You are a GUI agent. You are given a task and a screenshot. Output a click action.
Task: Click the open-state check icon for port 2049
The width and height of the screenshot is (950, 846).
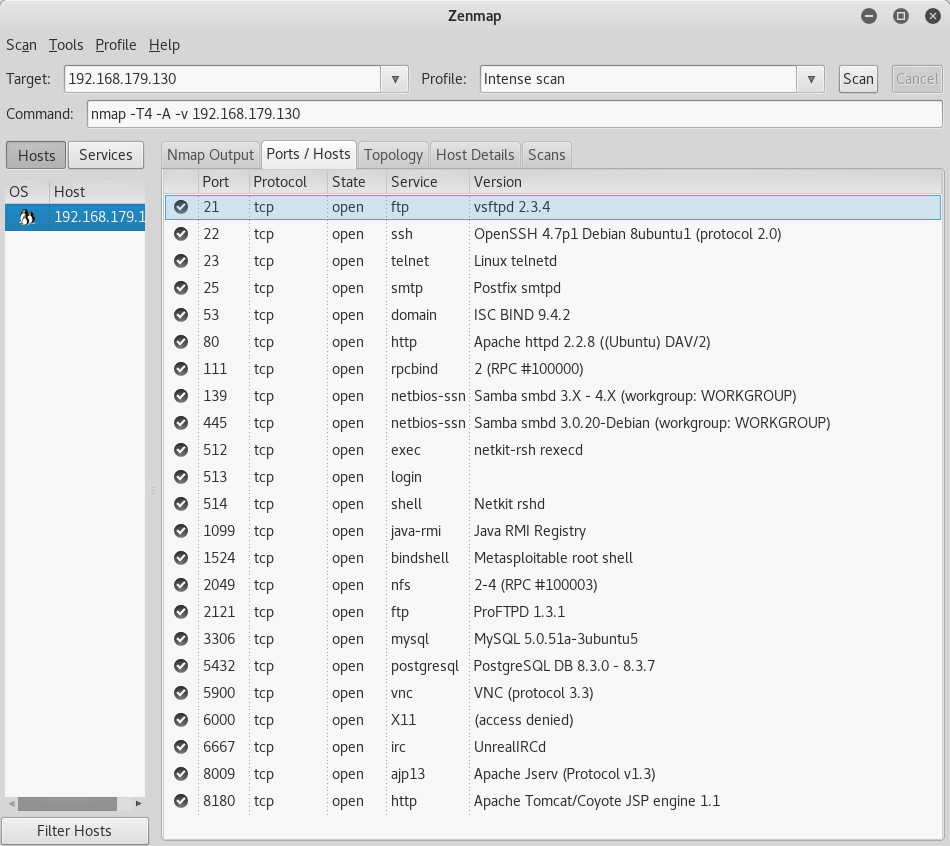[x=181, y=585]
